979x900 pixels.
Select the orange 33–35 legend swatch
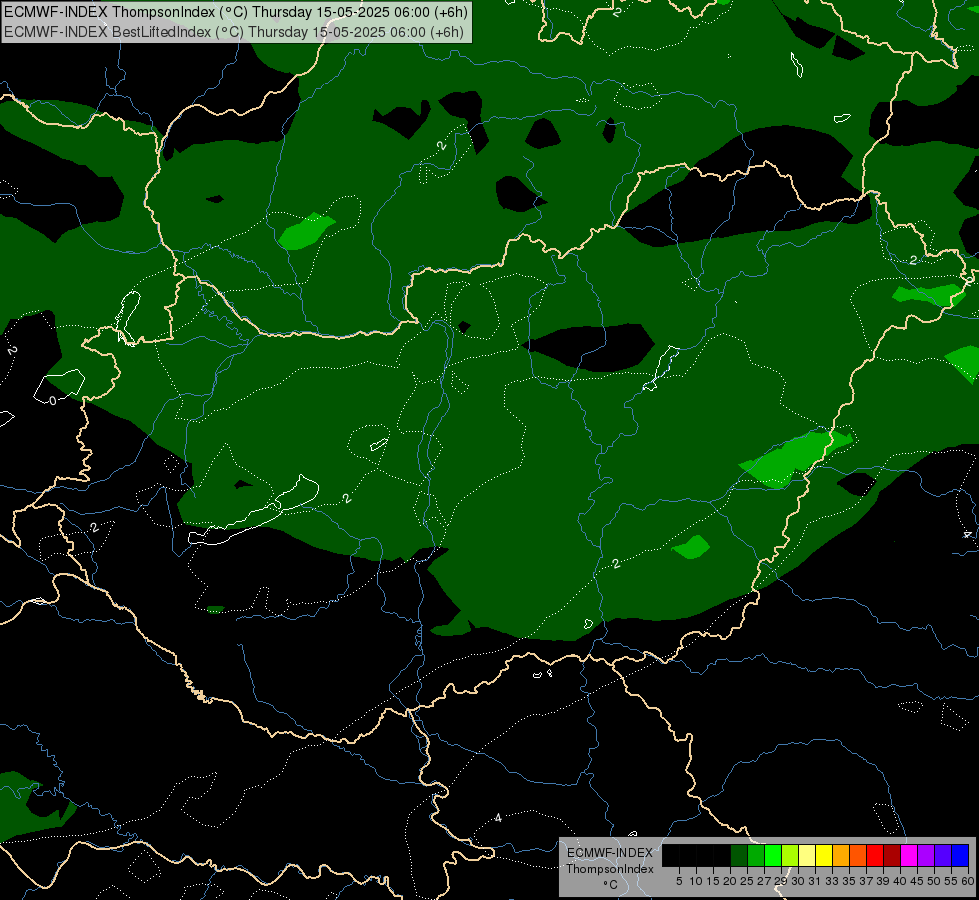pos(841,855)
